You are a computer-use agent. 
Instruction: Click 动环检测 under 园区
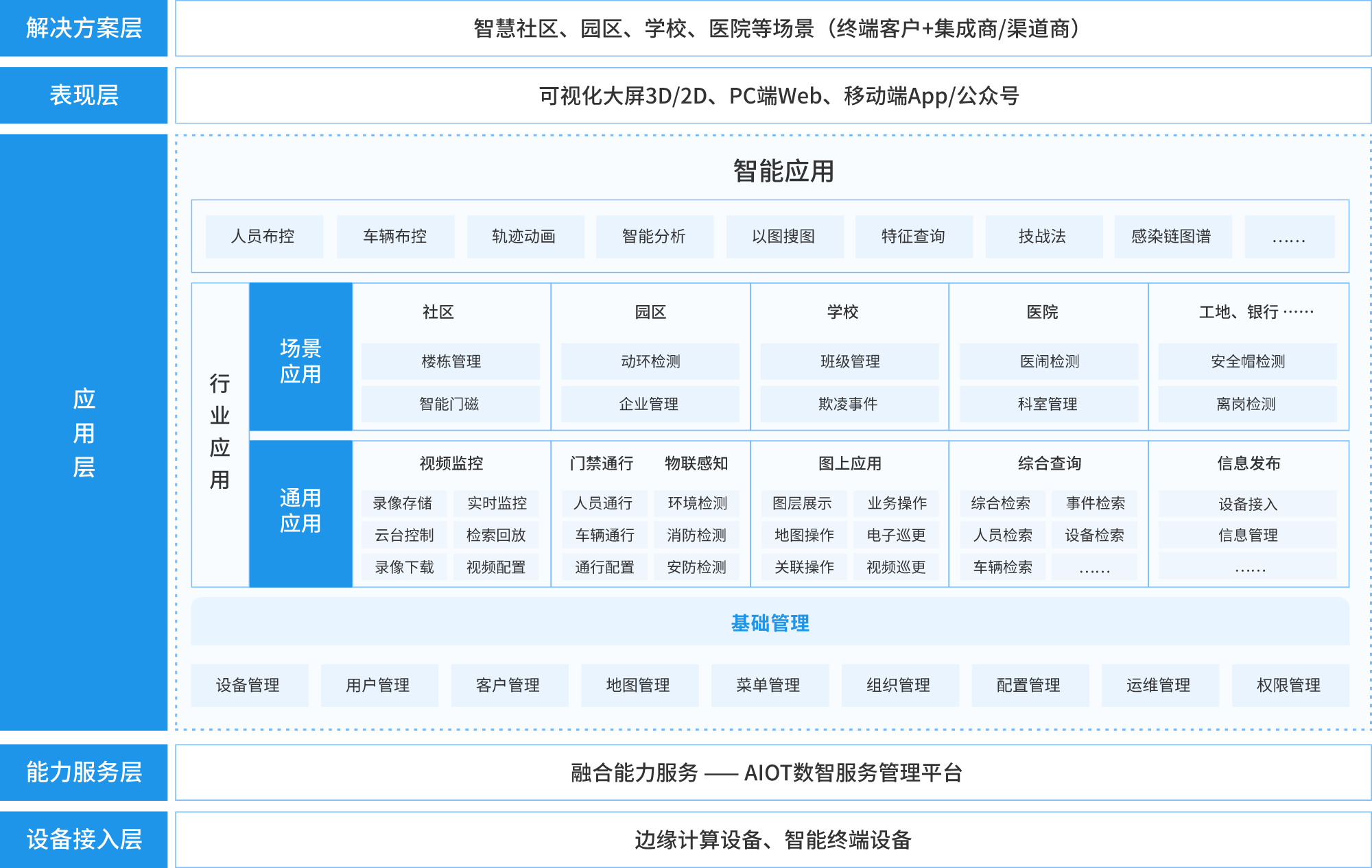[x=650, y=361]
